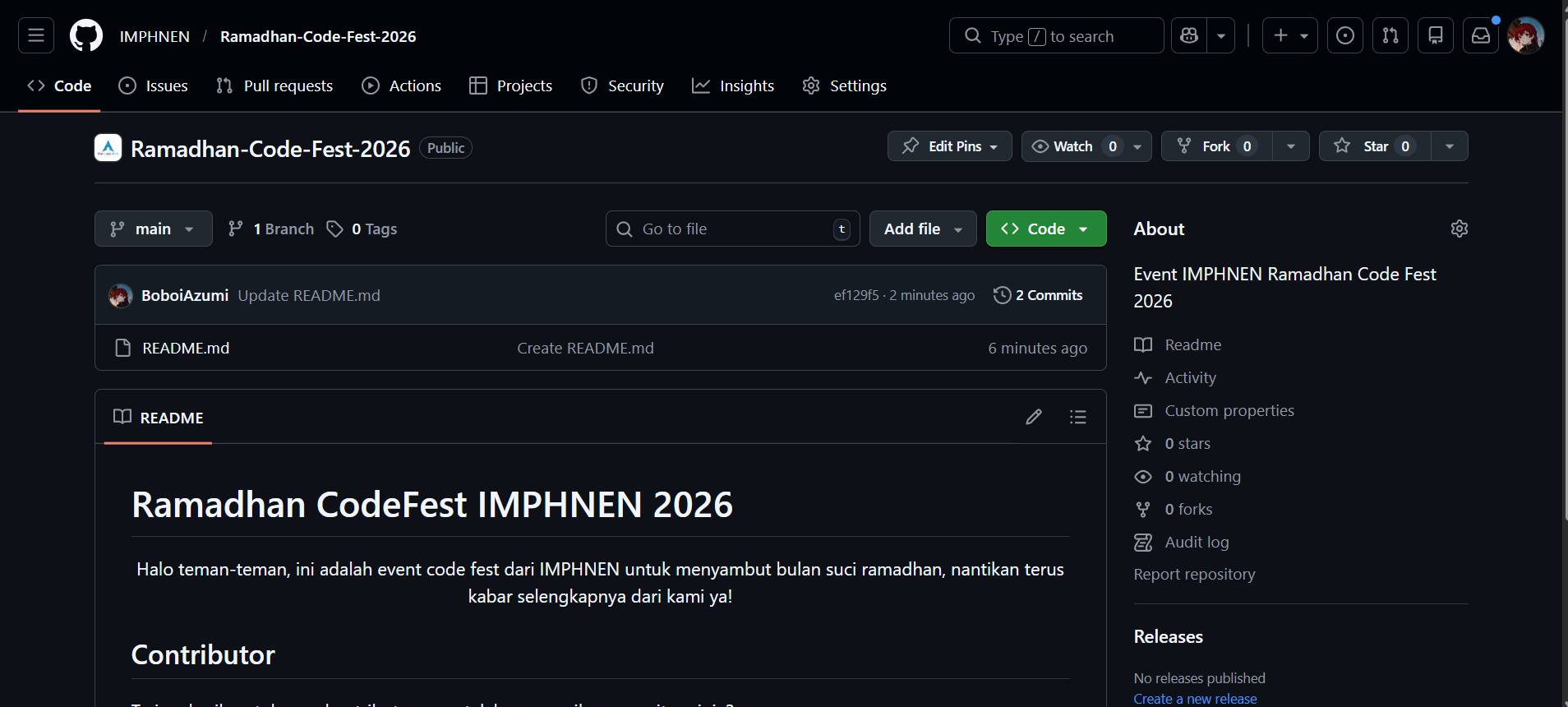Screen dimensions: 1568x707
Task: Open About settings gear icon
Action: coord(1460,229)
